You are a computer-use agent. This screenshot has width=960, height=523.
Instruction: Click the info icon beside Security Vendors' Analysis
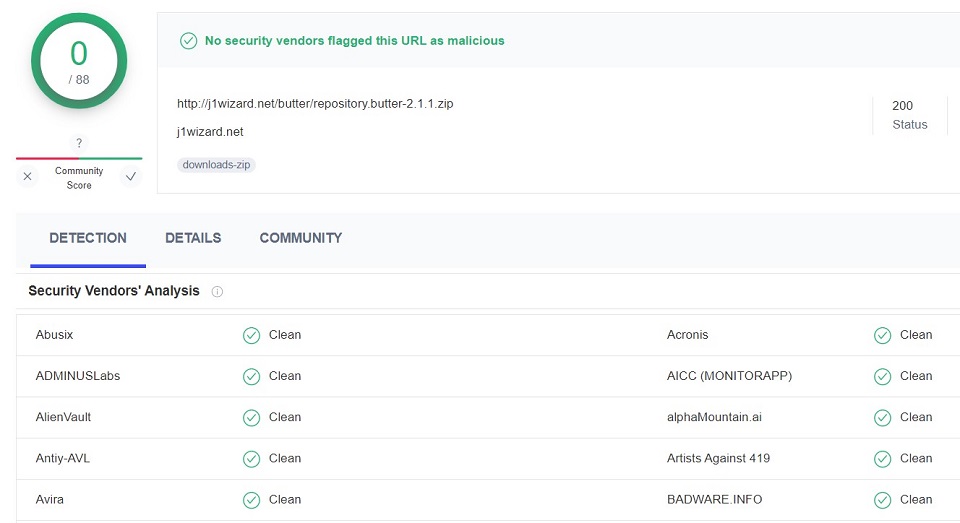tap(217, 292)
